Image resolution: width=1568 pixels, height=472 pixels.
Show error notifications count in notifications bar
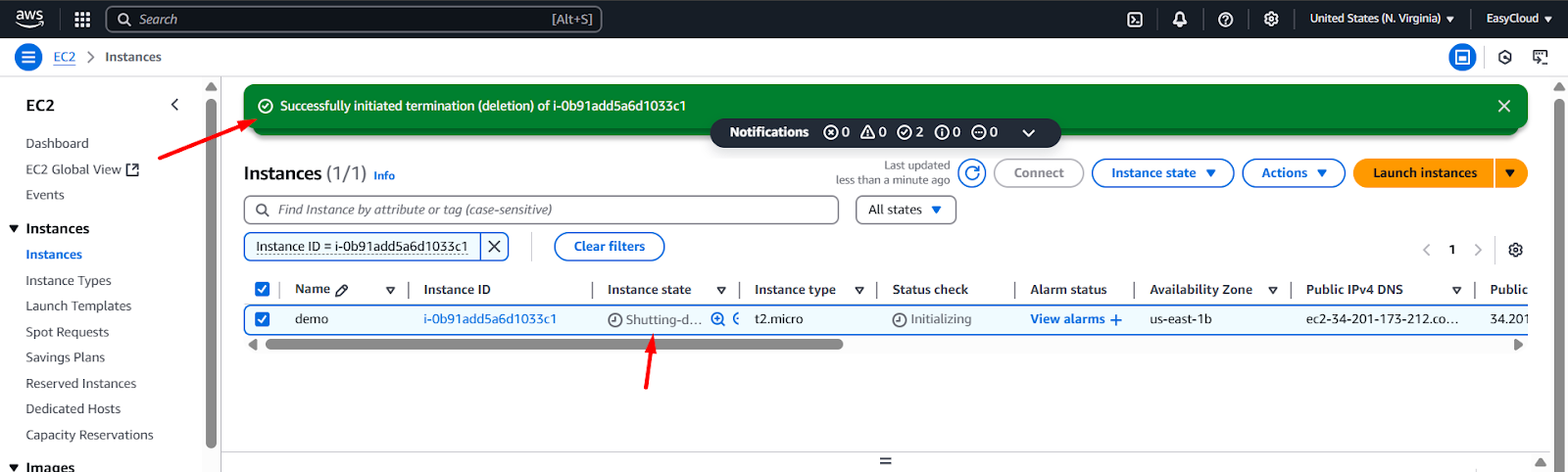coord(836,132)
